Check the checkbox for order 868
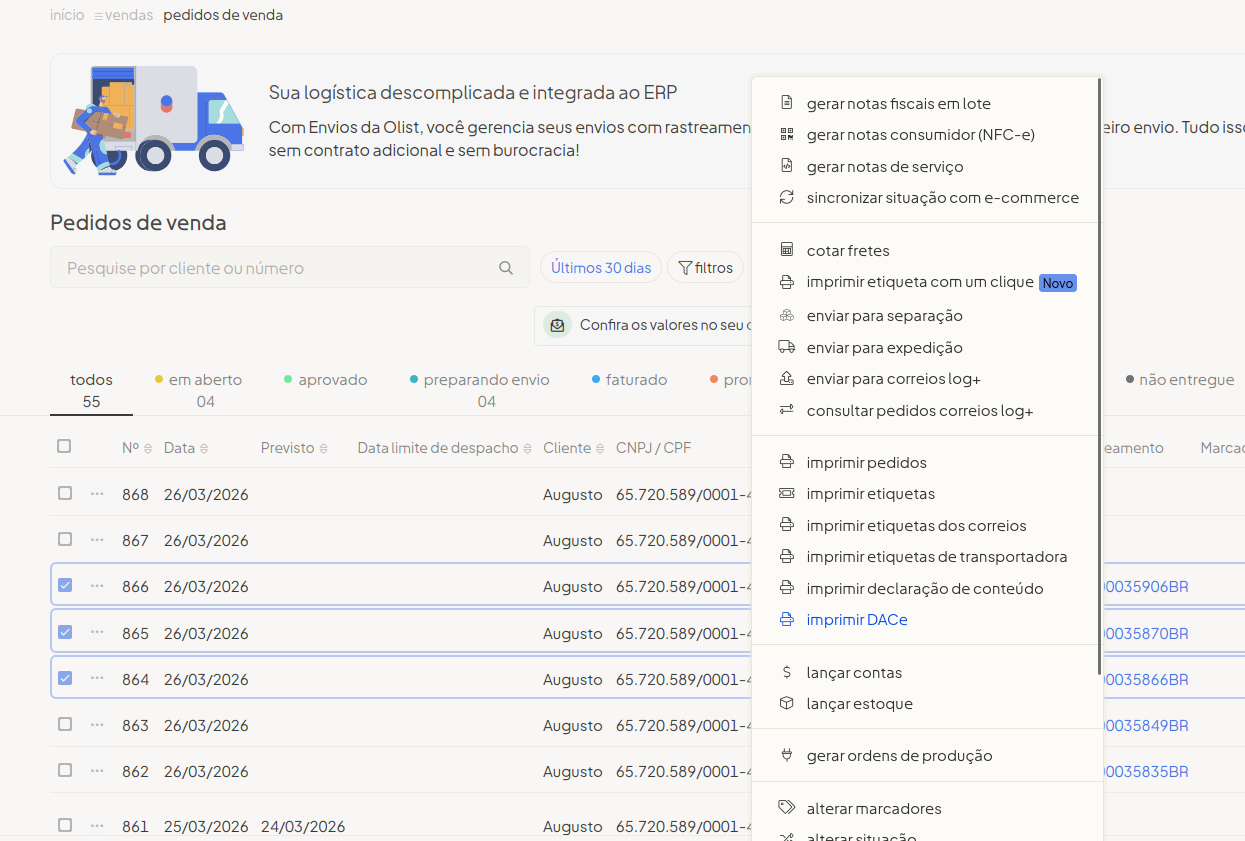 (65, 493)
